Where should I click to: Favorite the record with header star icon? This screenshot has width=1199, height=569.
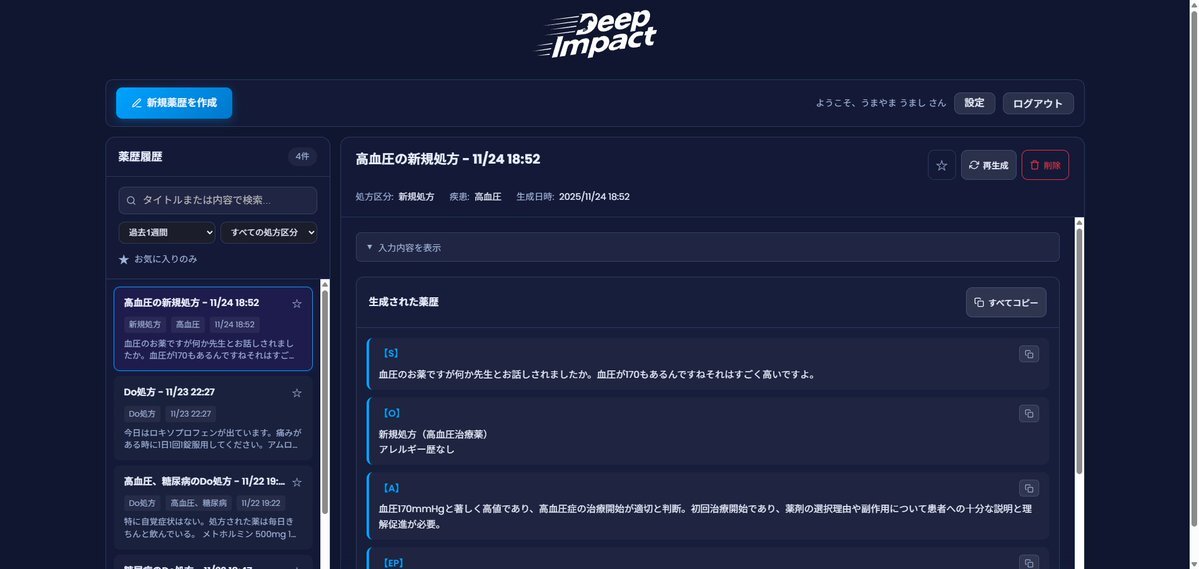tap(941, 165)
